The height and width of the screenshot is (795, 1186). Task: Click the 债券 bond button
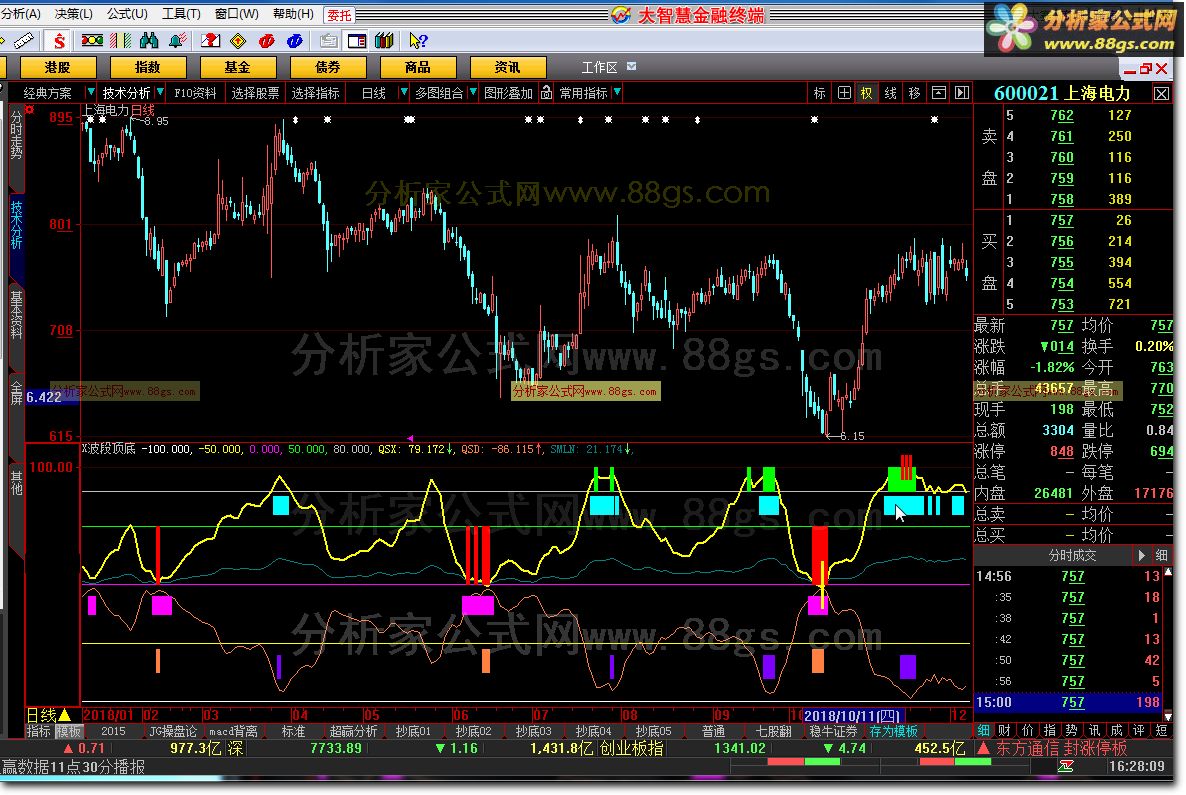tap(328, 67)
